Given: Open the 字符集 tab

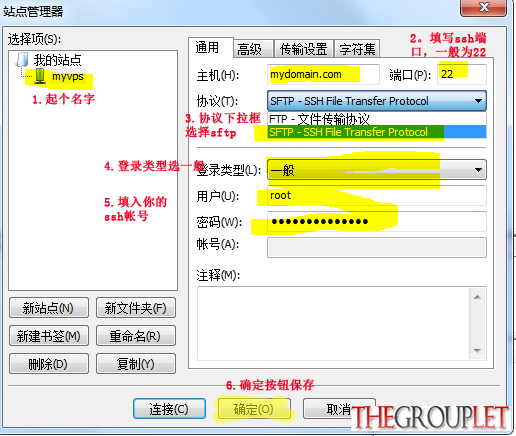Looking at the screenshot, I should tap(357, 49).
